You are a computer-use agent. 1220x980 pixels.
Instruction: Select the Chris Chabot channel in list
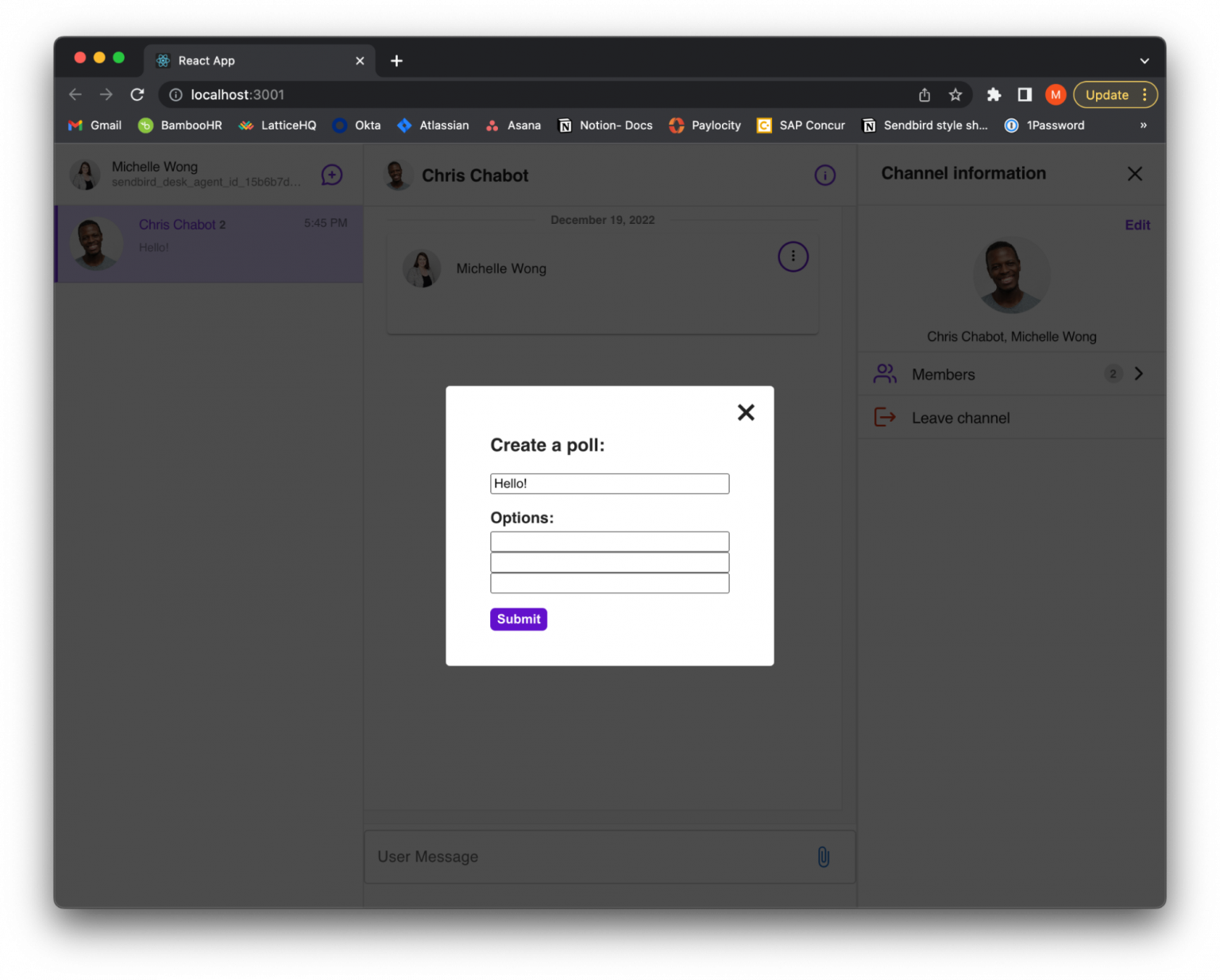tap(209, 244)
